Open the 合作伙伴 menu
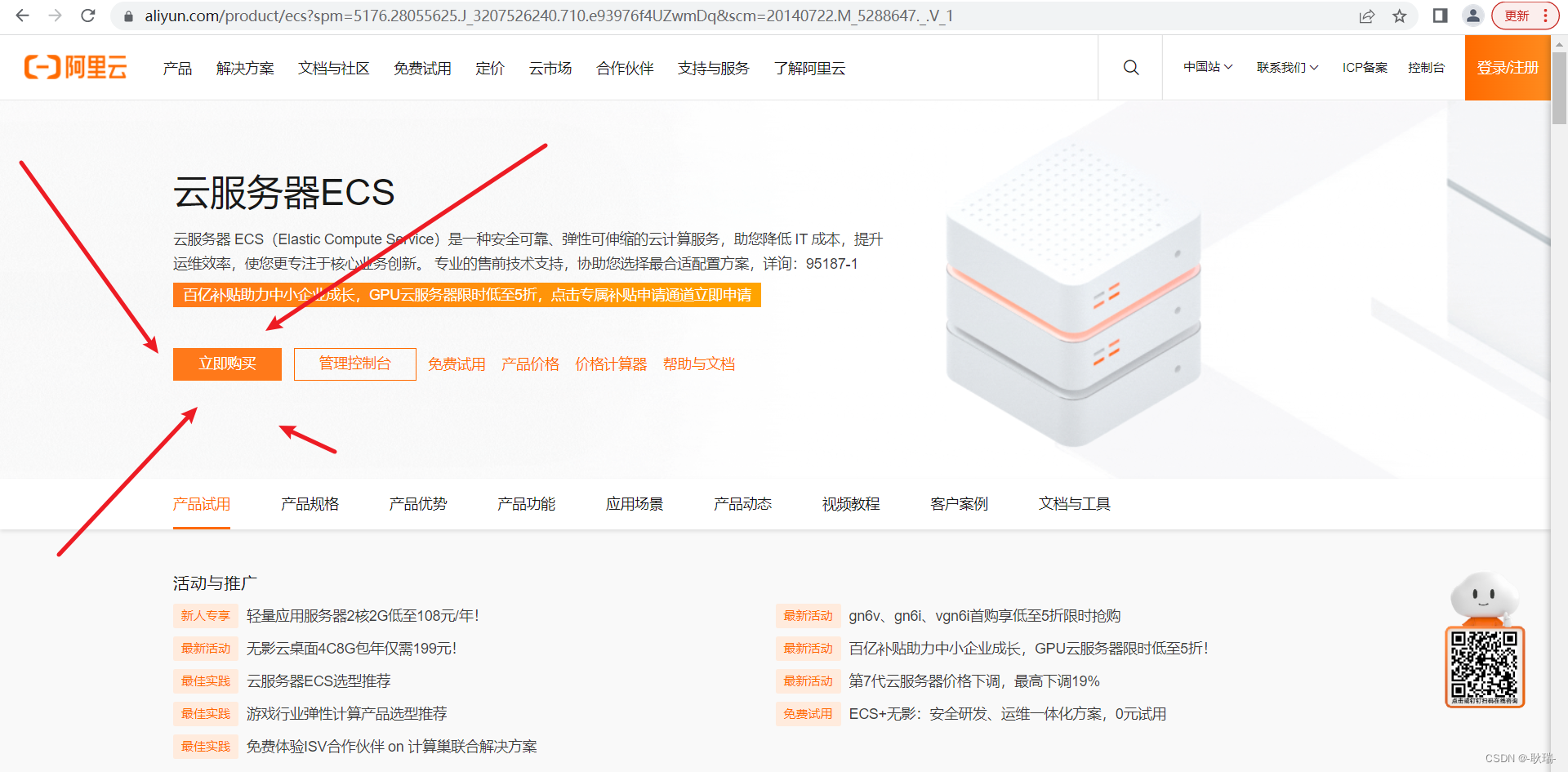 625,68
